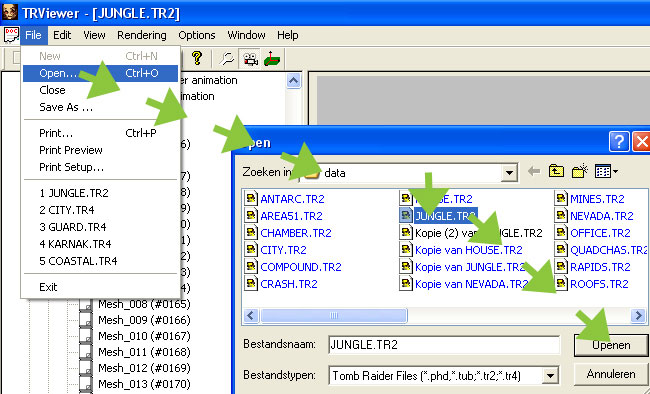Screen dimensions: 650x394
Task: Click the Back arrow in Open dialog
Action: [x=534, y=171]
